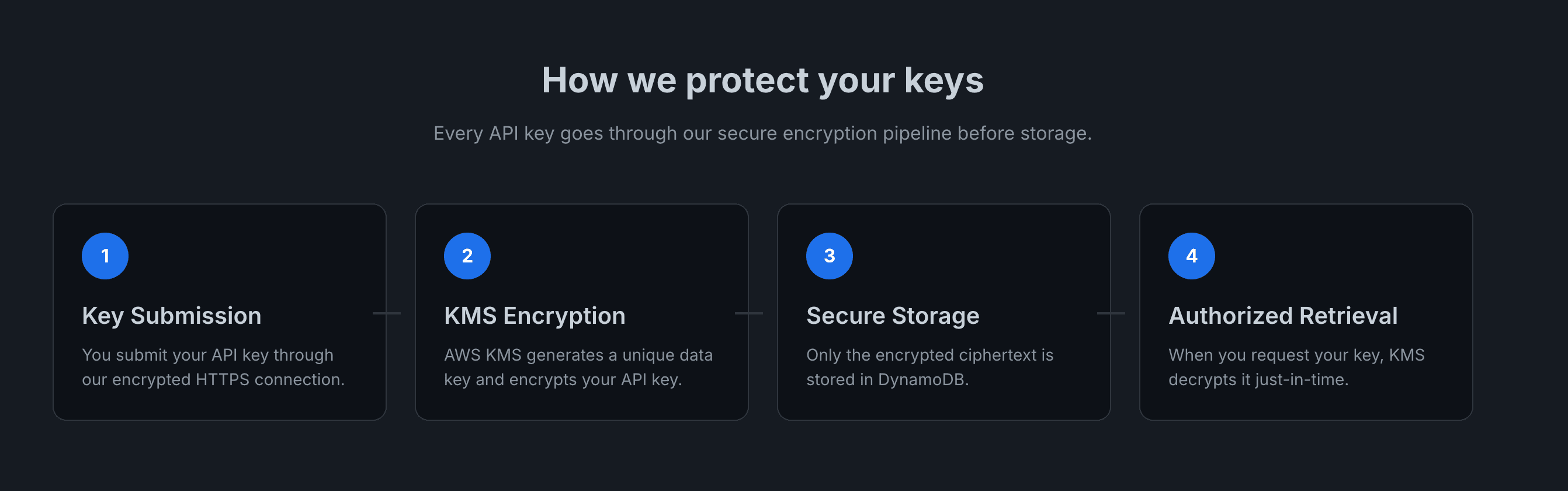Viewport: 1568px width, 491px height.
Task: Click the 'stored in DynamoDB' description
Action: (929, 367)
